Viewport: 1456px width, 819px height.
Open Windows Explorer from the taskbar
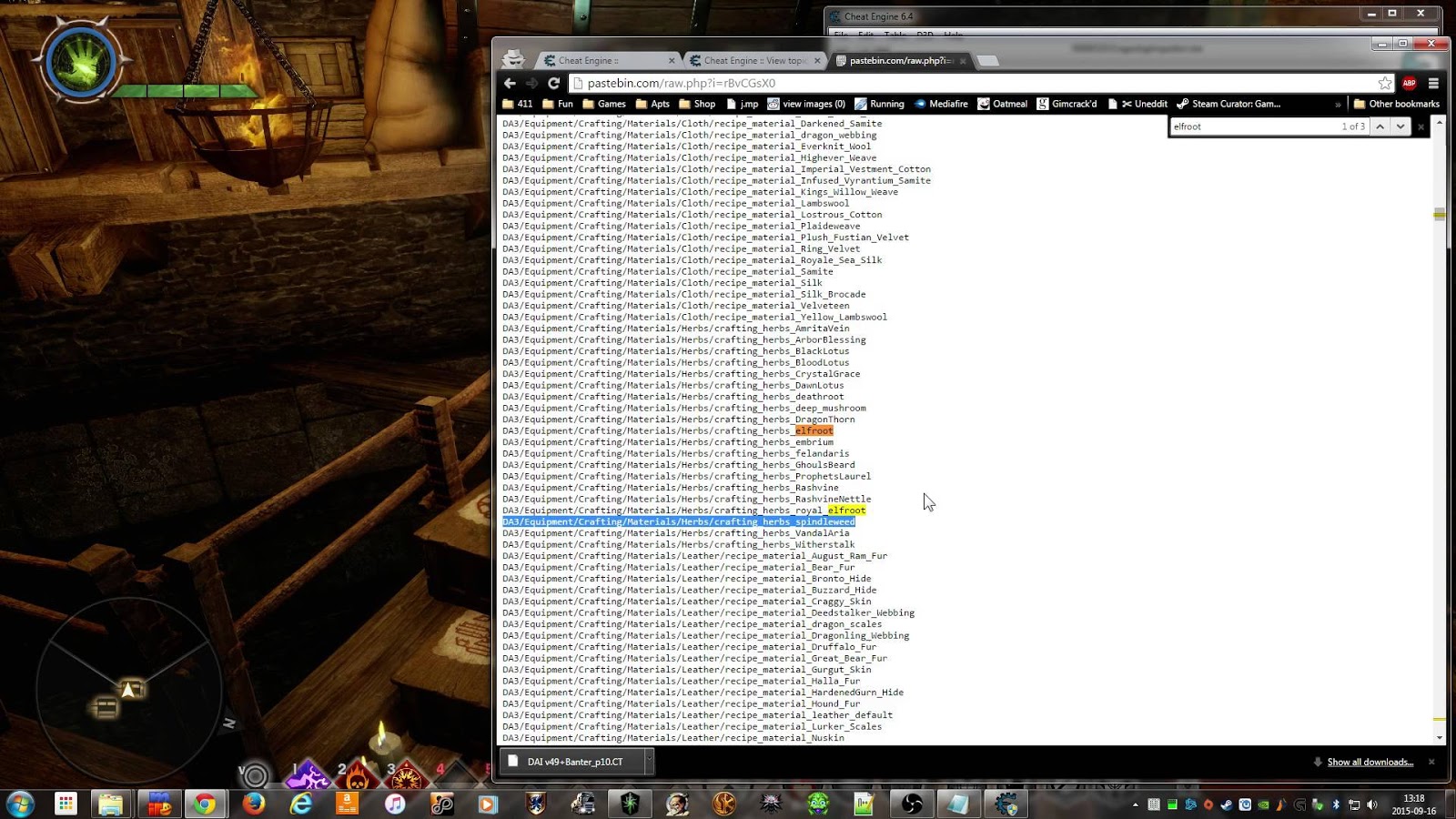click(111, 804)
